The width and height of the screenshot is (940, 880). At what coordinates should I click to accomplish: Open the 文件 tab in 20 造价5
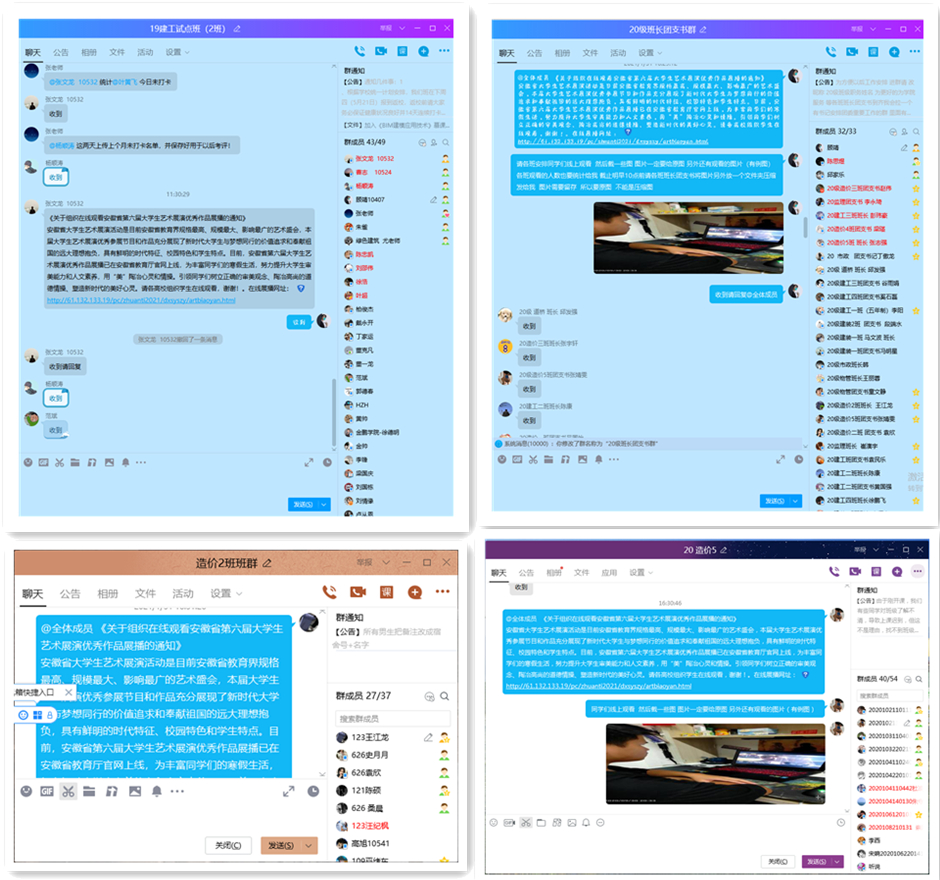[580, 573]
